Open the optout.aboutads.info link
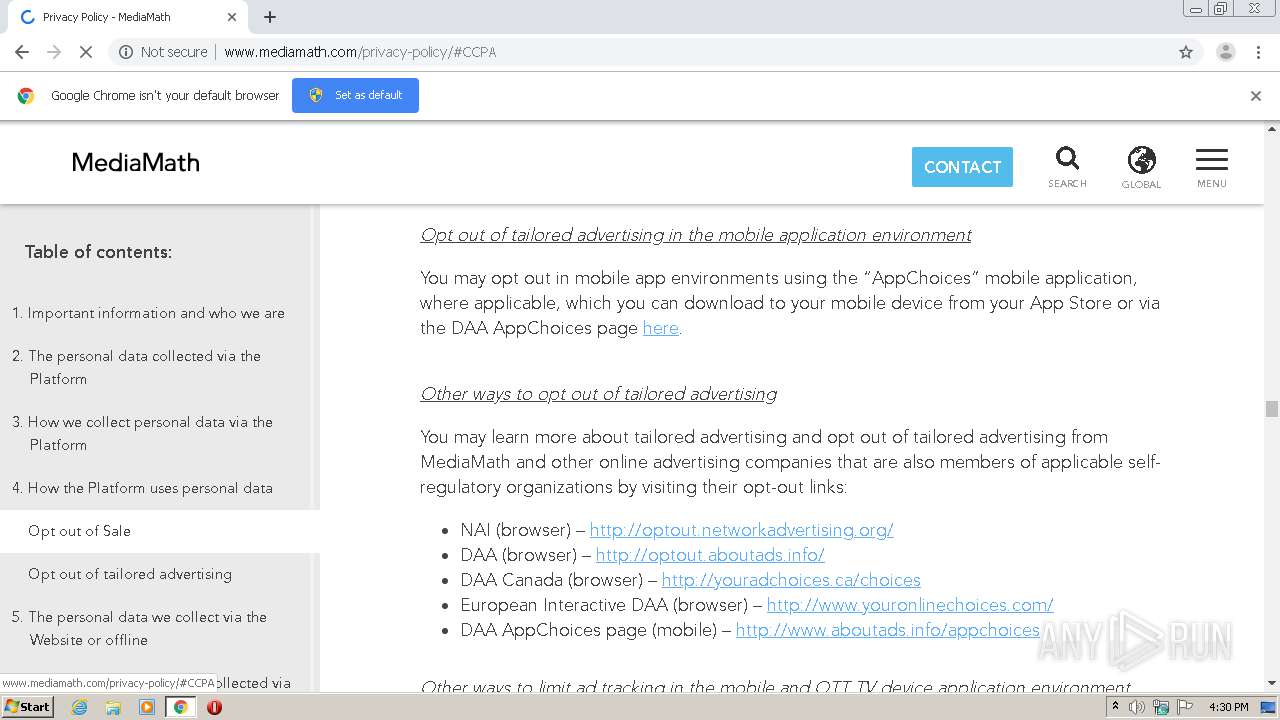 [x=710, y=555]
